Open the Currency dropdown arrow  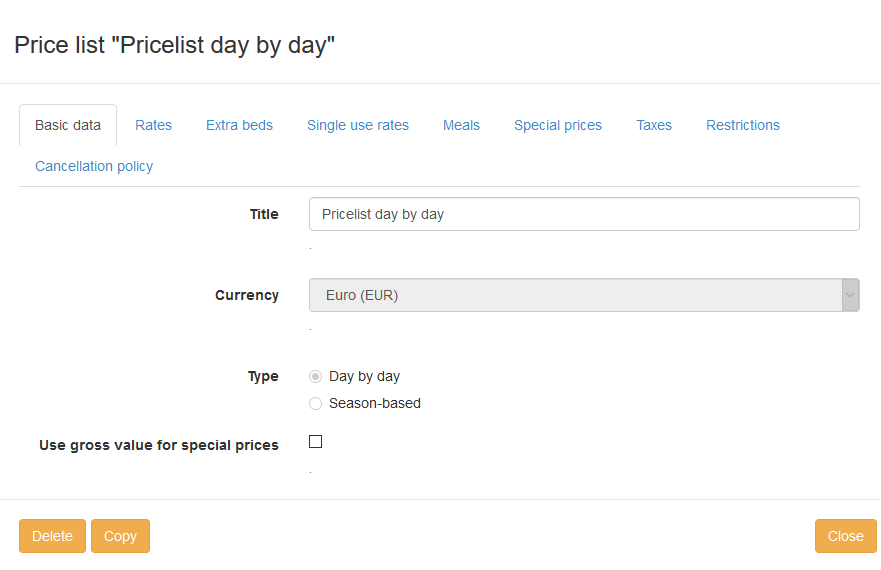[850, 295]
